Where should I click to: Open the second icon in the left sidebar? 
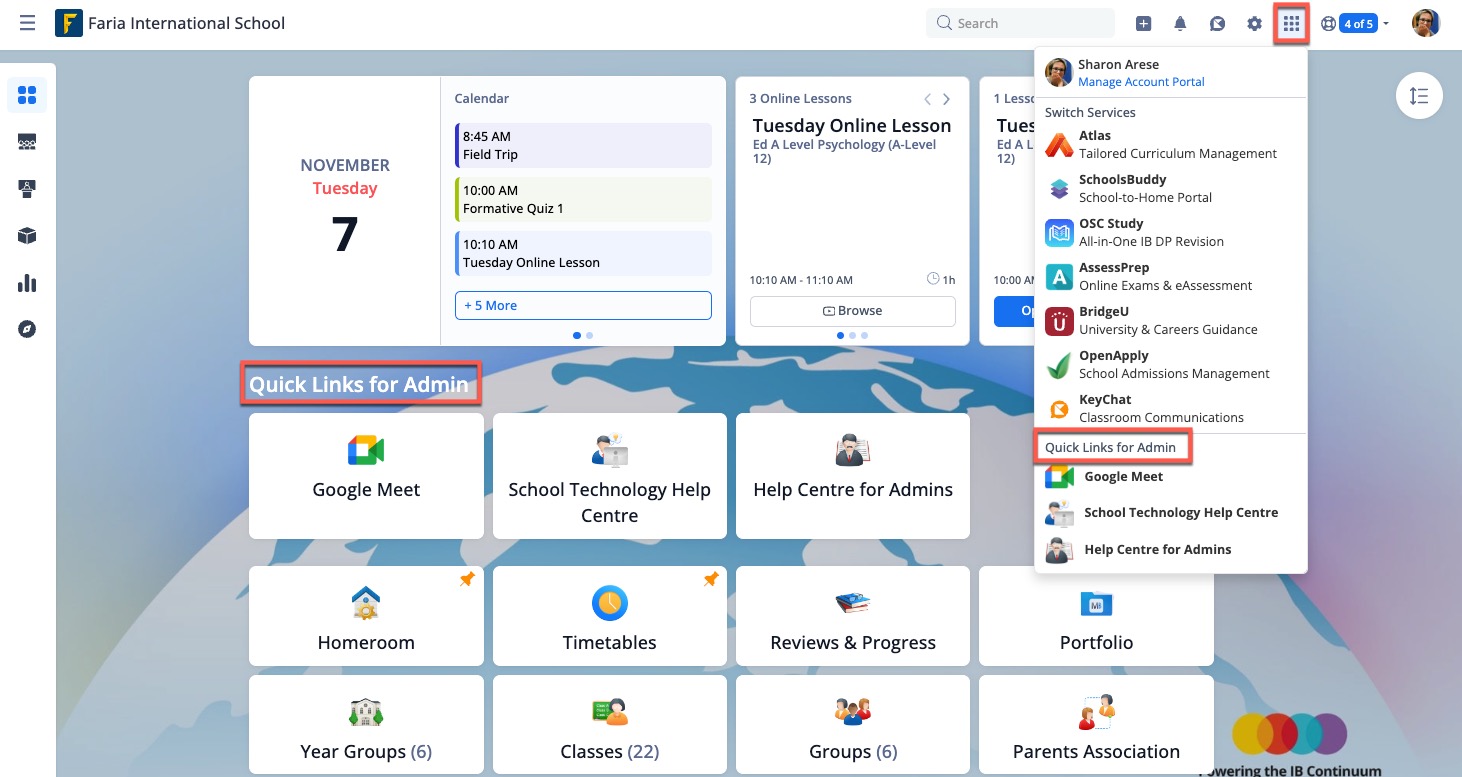point(27,142)
